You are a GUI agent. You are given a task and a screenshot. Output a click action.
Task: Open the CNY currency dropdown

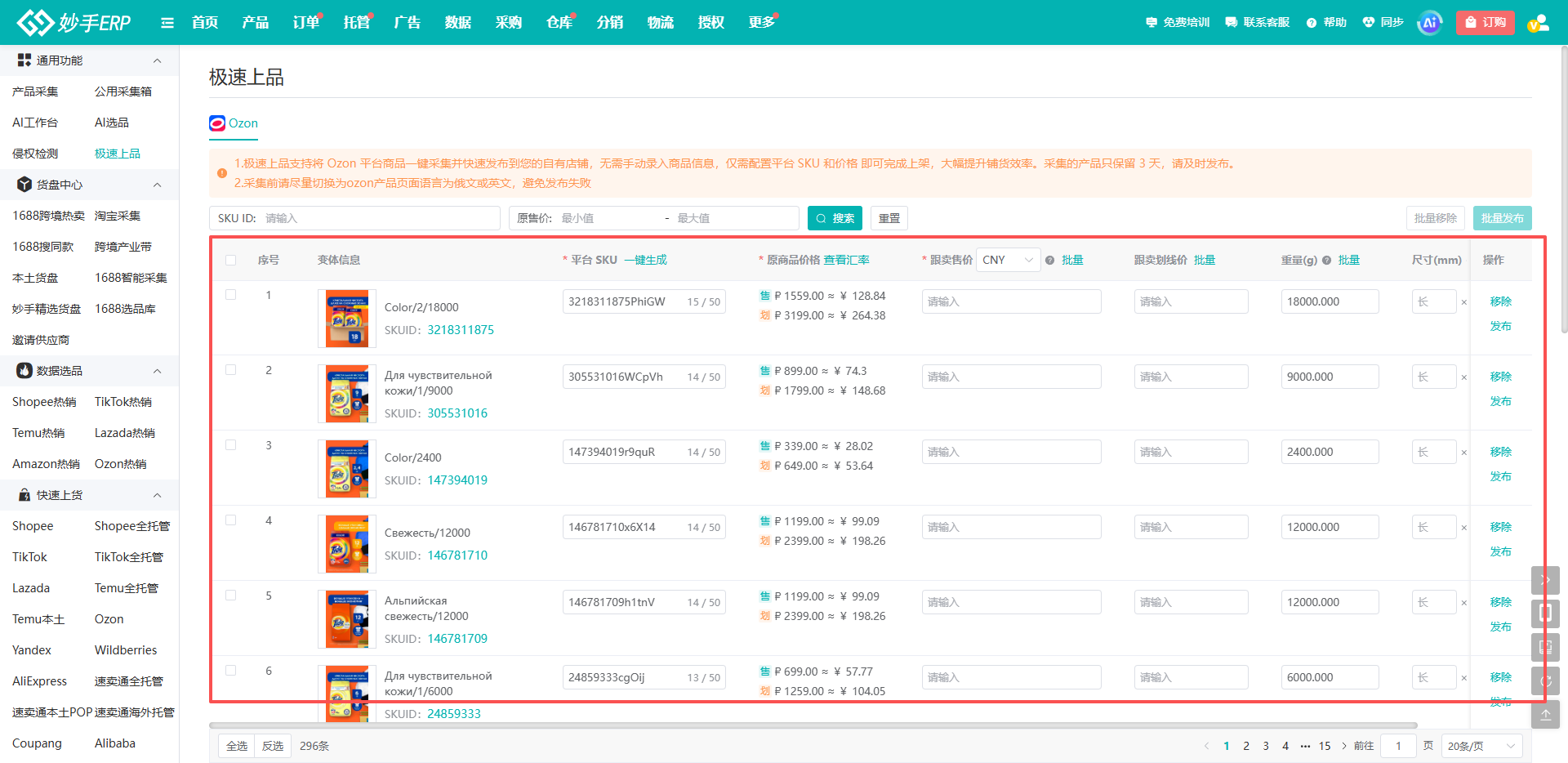point(1009,260)
